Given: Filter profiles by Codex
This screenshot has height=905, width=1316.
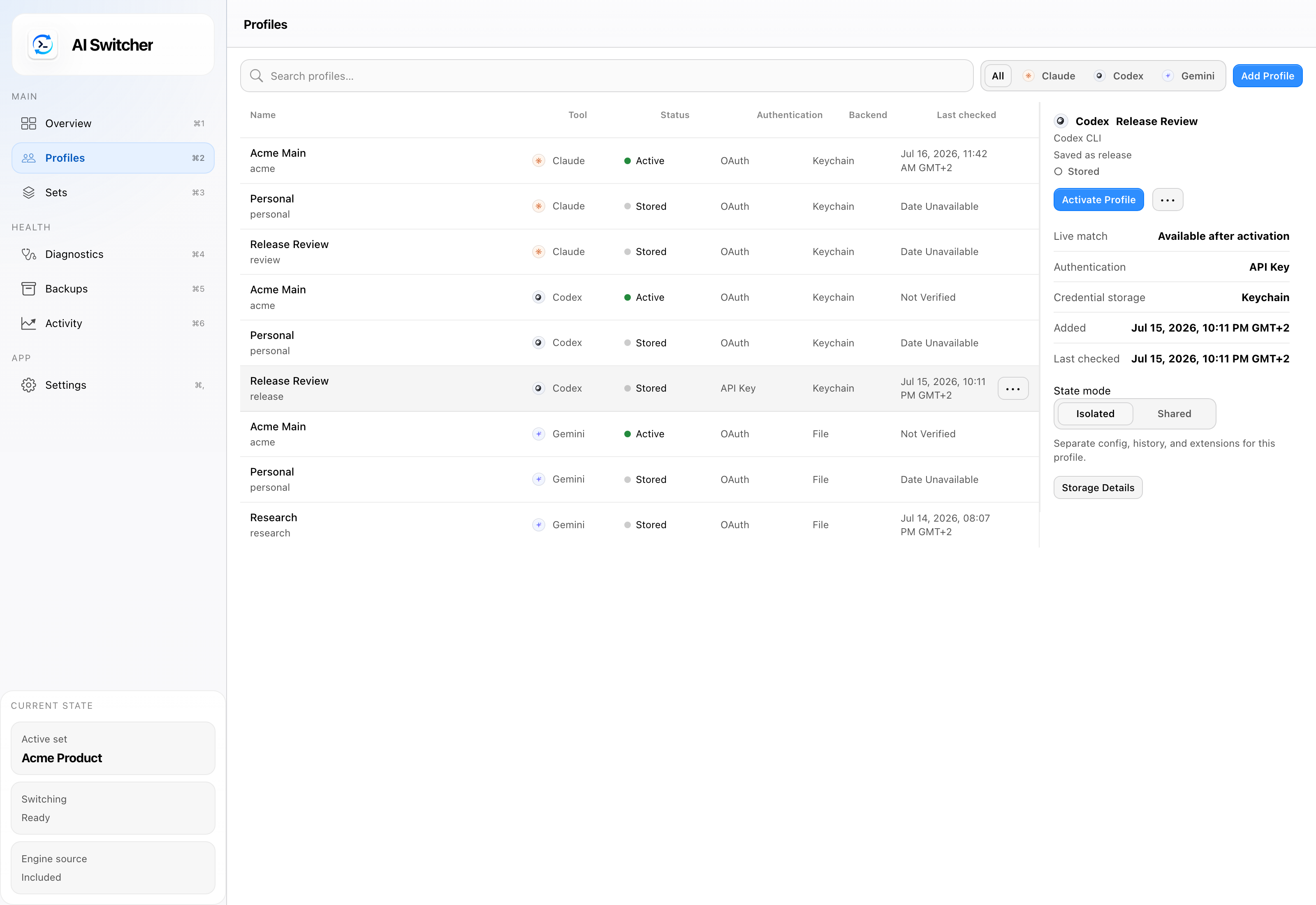Looking at the screenshot, I should pos(1119,75).
